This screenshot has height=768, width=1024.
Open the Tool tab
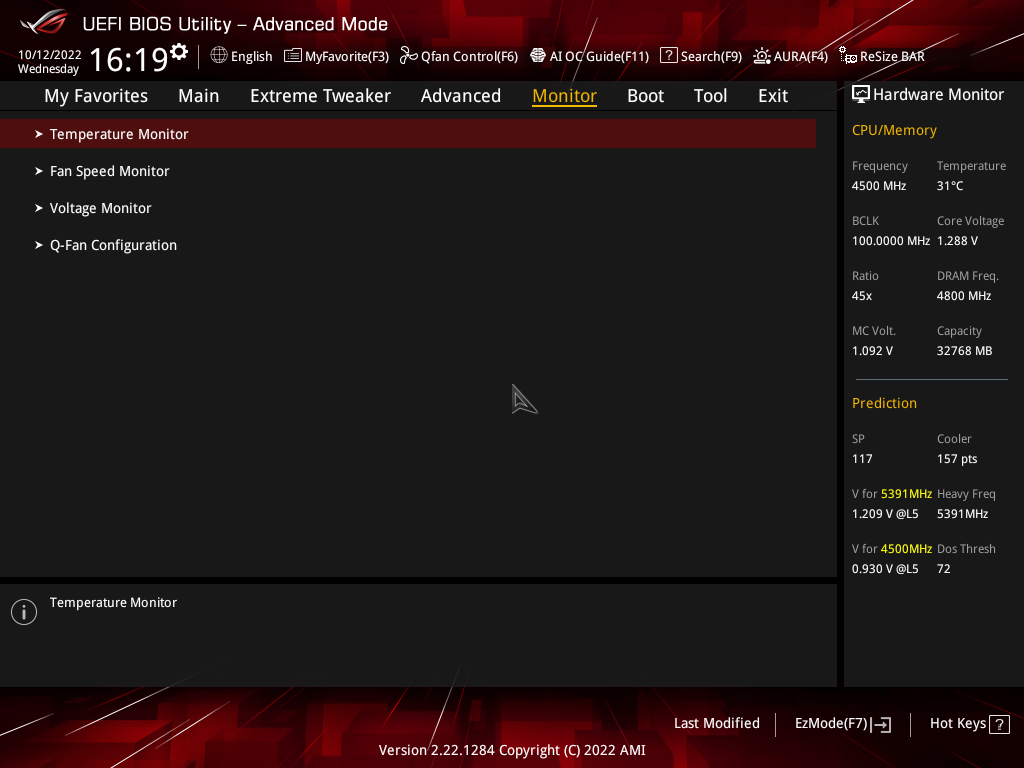point(710,96)
